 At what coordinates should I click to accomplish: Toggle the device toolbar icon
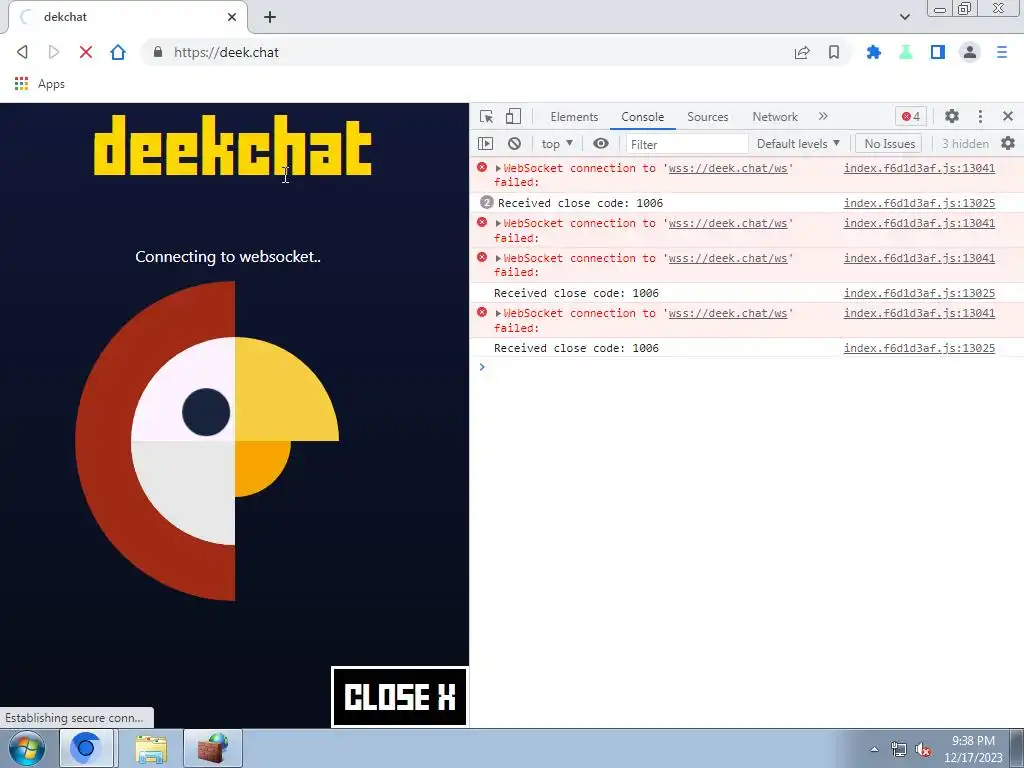point(513,116)
